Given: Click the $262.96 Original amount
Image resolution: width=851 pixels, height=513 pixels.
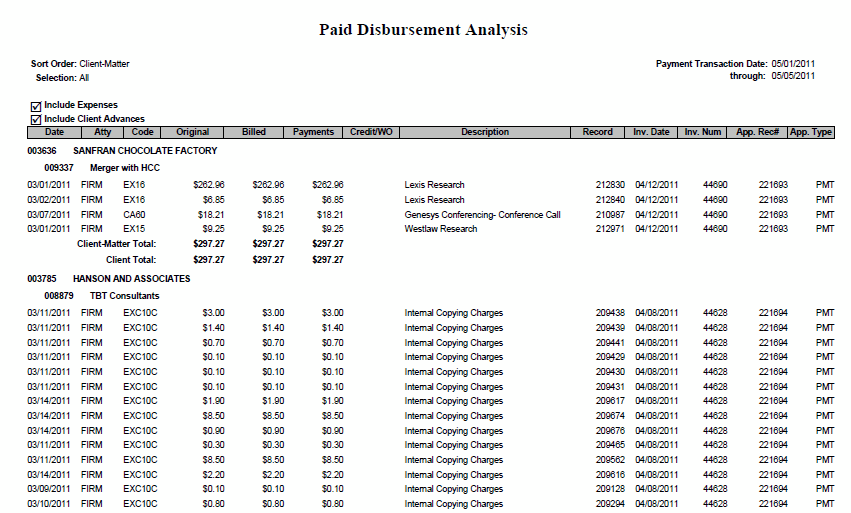Looking at the screenshot, I should pos(208,185).
